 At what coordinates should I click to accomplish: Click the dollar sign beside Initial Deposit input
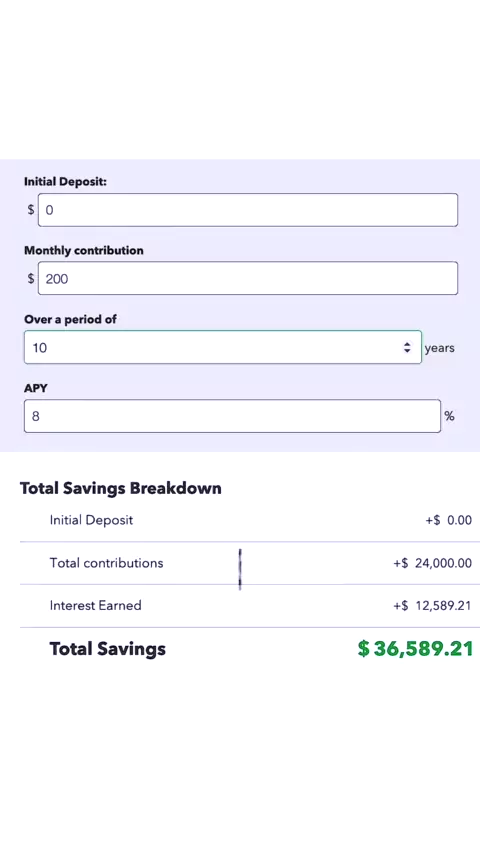(31, 210)
